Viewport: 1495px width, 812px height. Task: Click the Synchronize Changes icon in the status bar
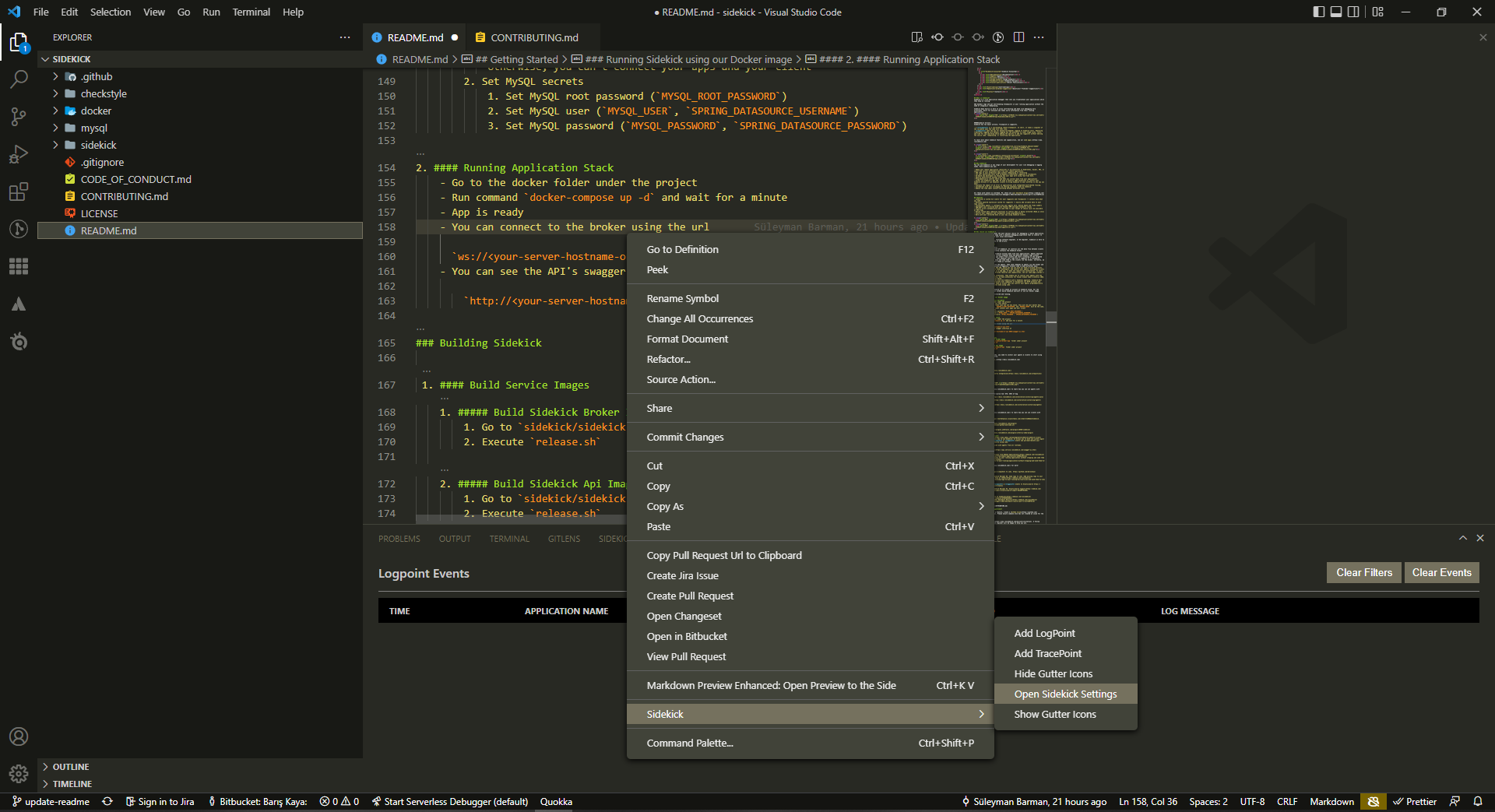point(107,802)
